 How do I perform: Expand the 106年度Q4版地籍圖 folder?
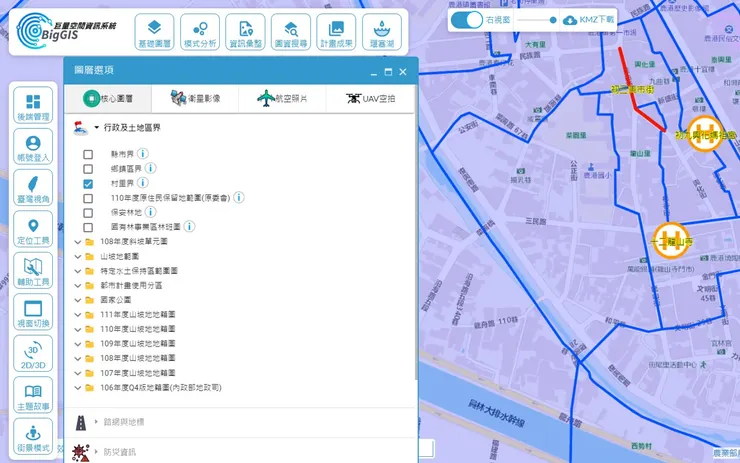78,387
